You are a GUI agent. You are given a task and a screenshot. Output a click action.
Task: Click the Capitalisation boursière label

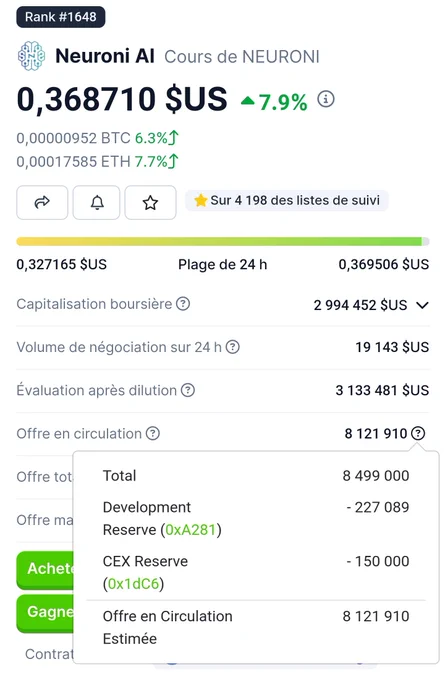click(x=94, y=304)
